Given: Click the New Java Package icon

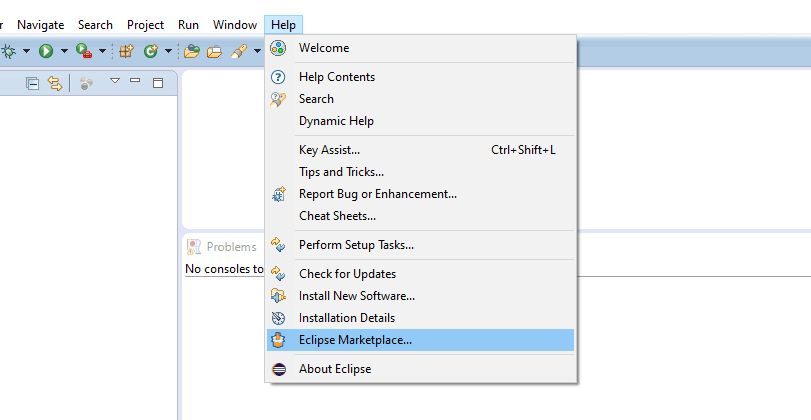Looking at the screenshot, I should coord(127,51).
